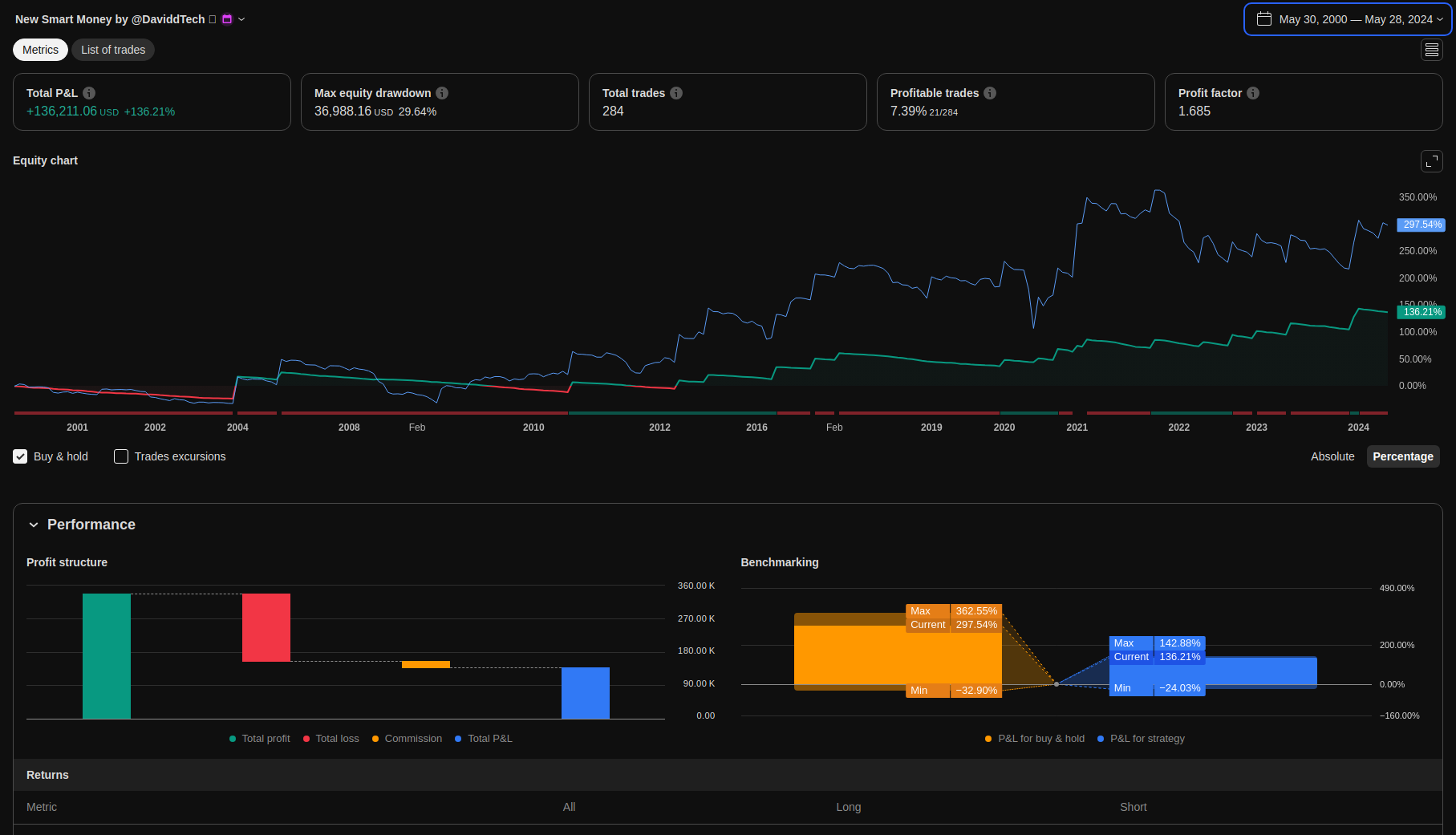Click the Max equity drawdown info icon
Screen dimensions: 1456x835
pyautogui.click(x=442, y=93)
